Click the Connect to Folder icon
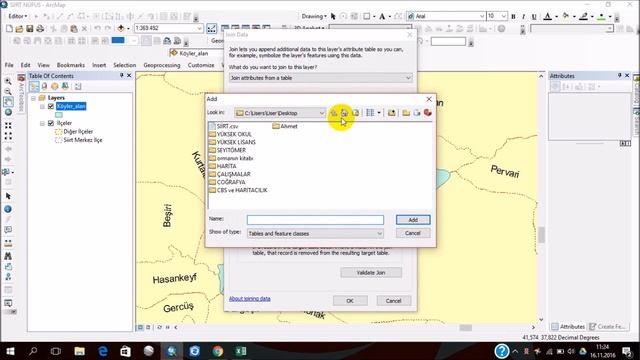640x360 pixels. click(x=391, y=113)
